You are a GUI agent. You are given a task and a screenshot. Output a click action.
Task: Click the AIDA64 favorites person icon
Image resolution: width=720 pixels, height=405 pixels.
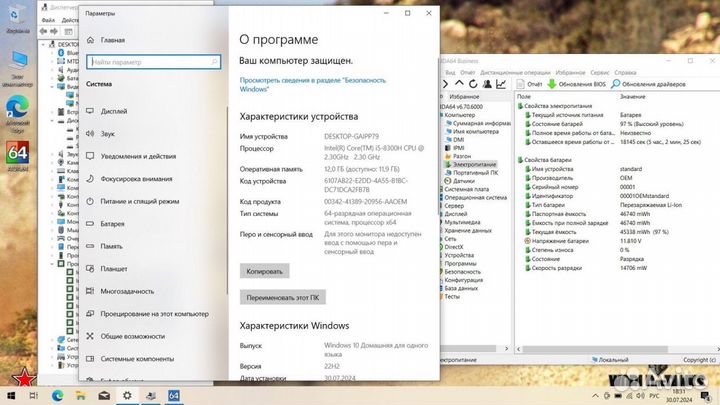tap(487, 84)
